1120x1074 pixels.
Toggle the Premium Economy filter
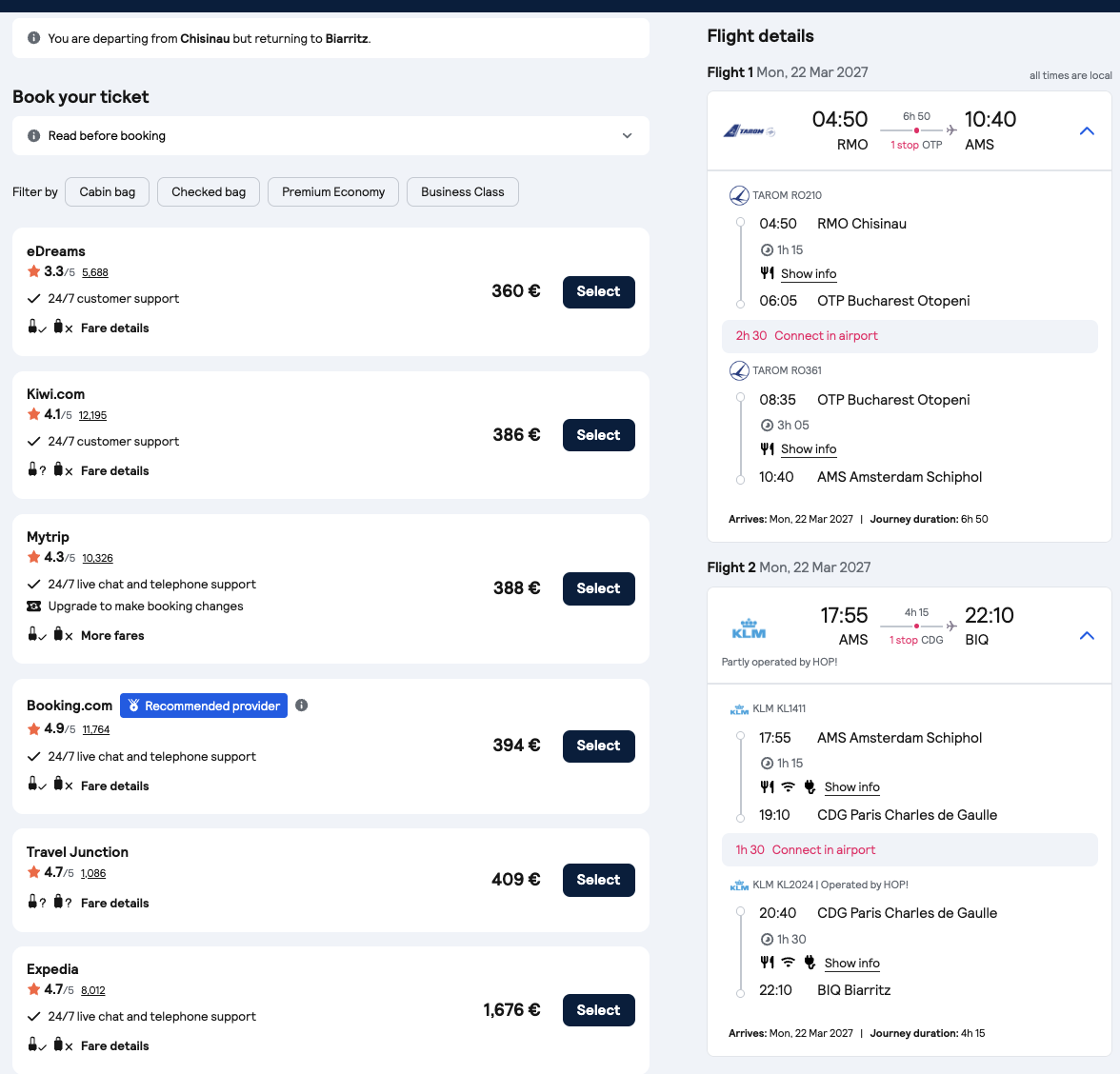point(333,192)
